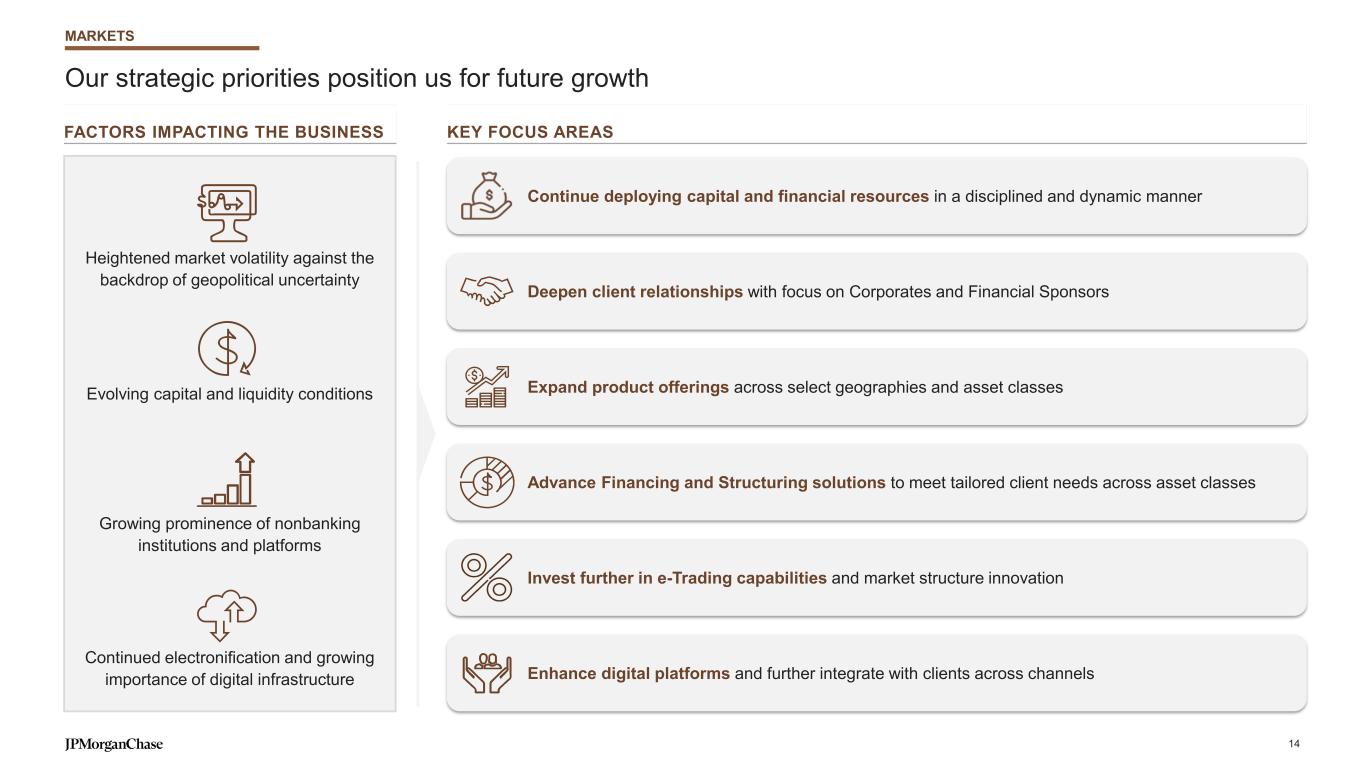Click the growth chart with coins icon
1365x768 pixels.
pyautogui.click(x=486, y=387)
